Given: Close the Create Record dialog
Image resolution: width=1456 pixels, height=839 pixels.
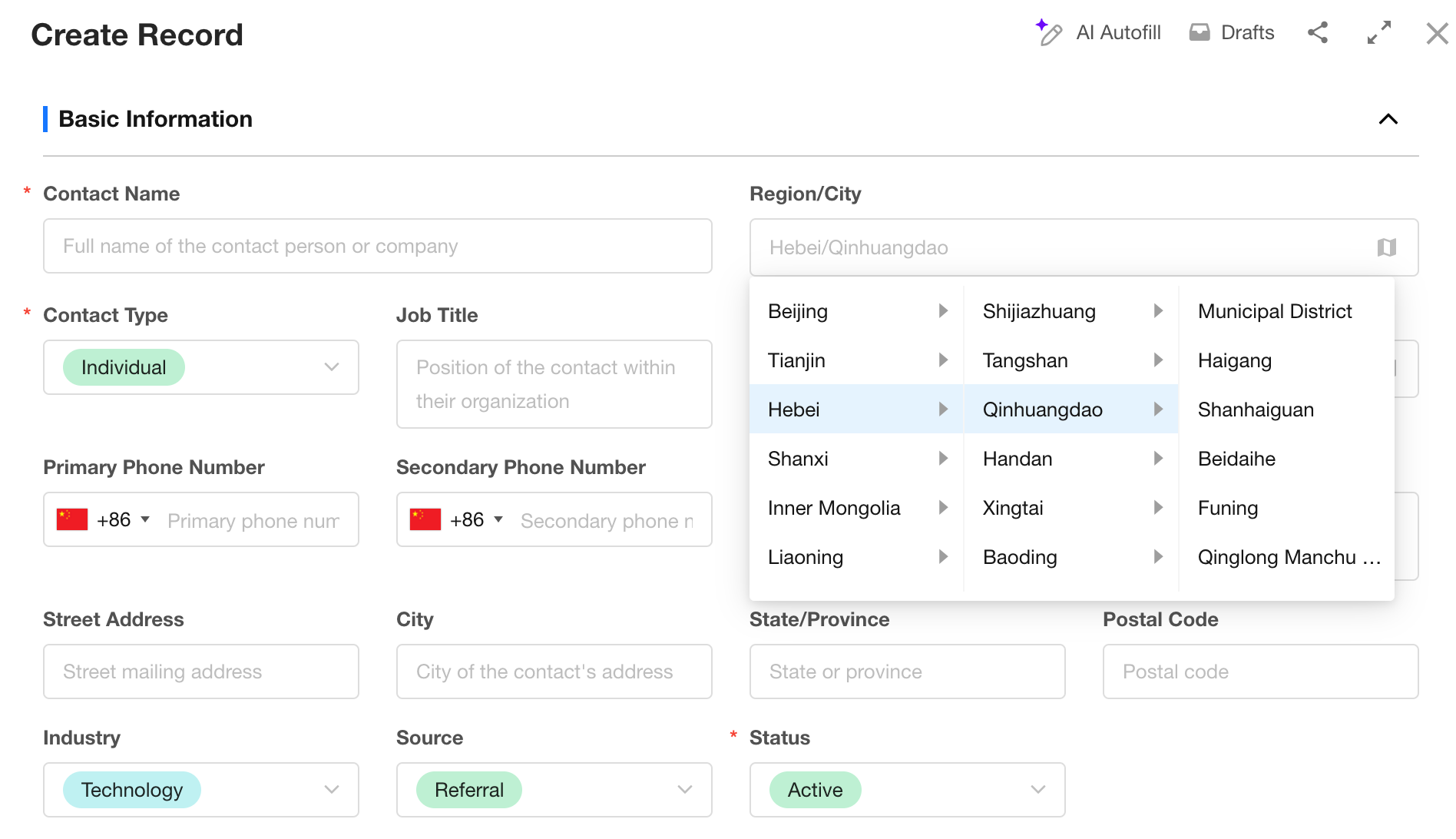Looking at the screenshot, I should [1437, 34].
